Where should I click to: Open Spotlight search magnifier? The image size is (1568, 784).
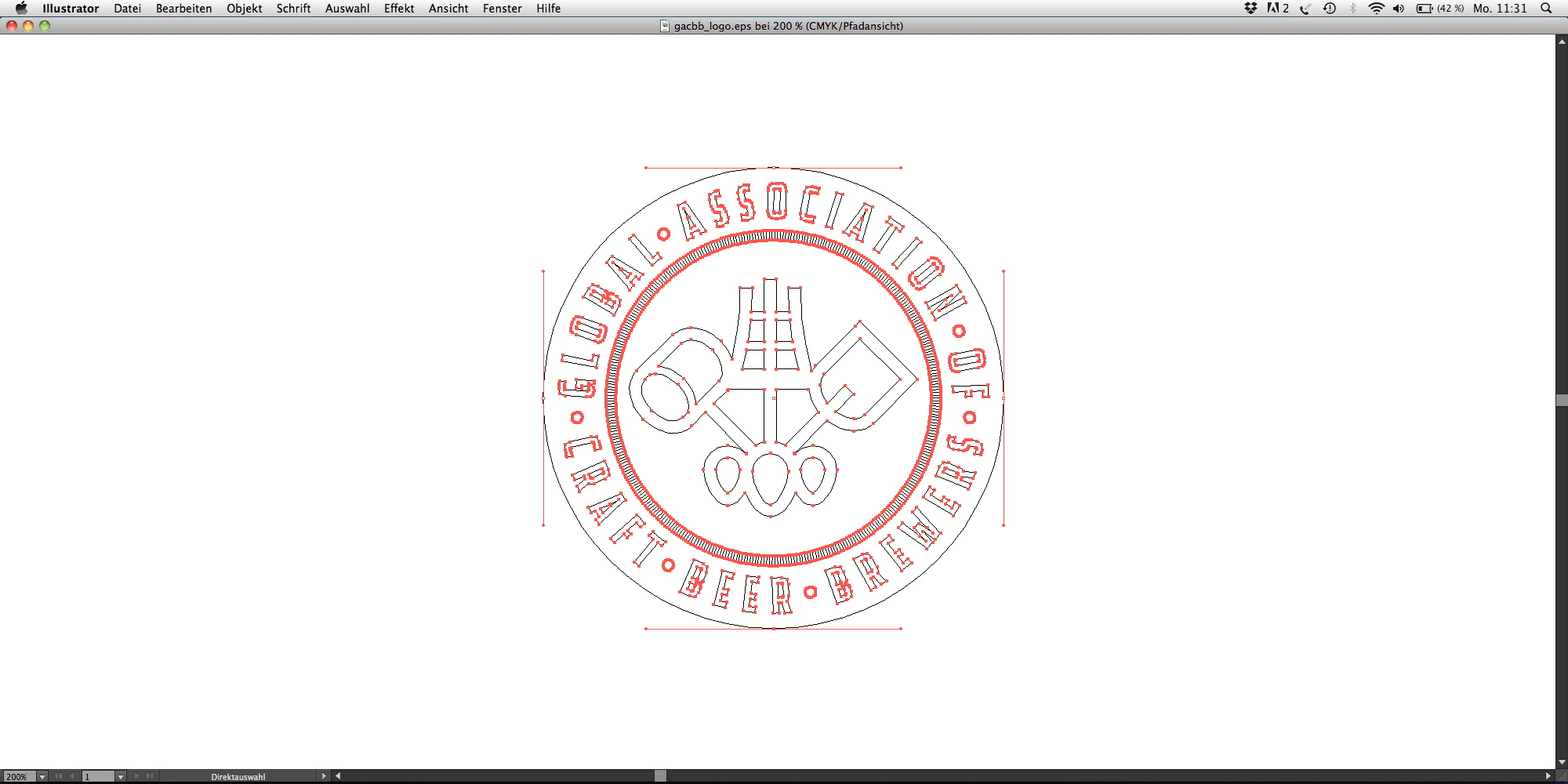(1546, 8)
